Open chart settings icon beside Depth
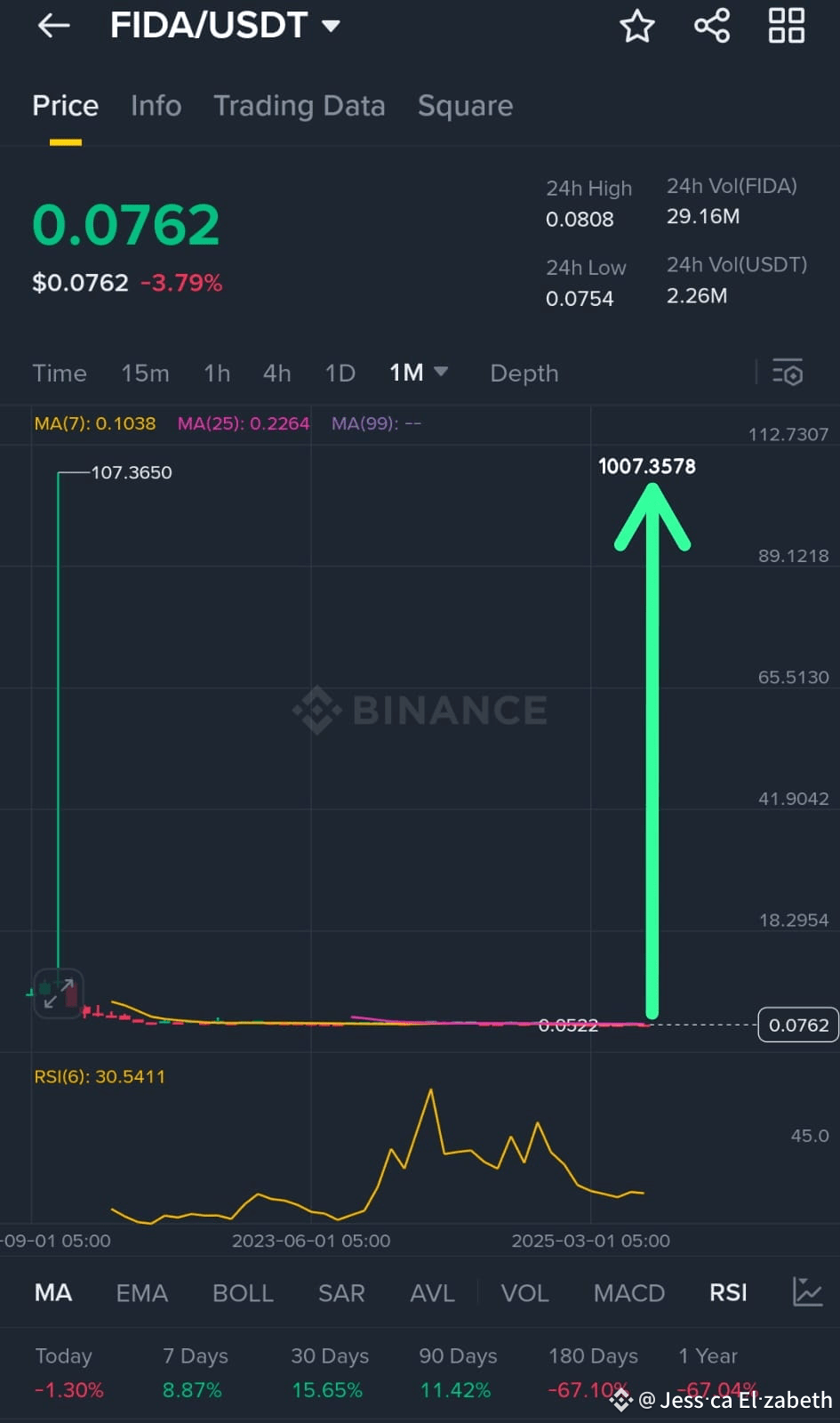The image size is (840, 1423). point(788,373)
